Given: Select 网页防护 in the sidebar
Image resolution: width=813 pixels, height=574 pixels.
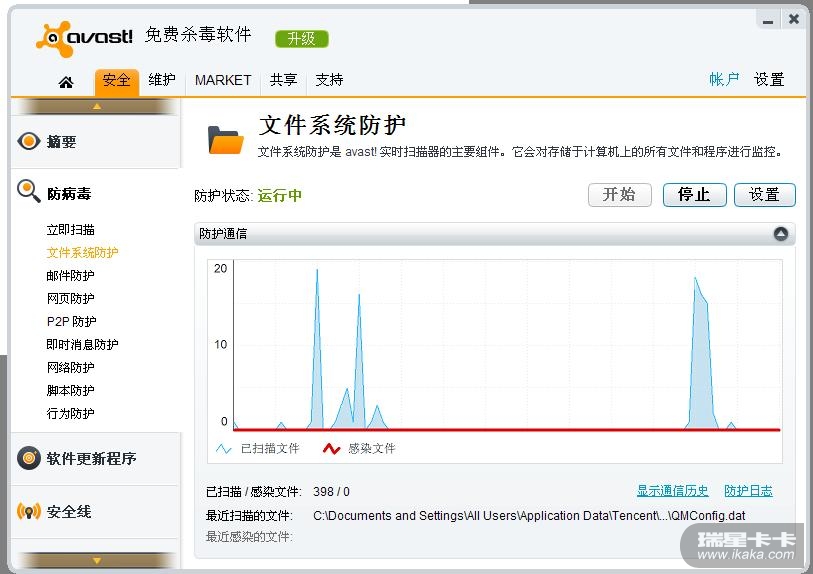Looking at the screenshot, I should [71, 298].
